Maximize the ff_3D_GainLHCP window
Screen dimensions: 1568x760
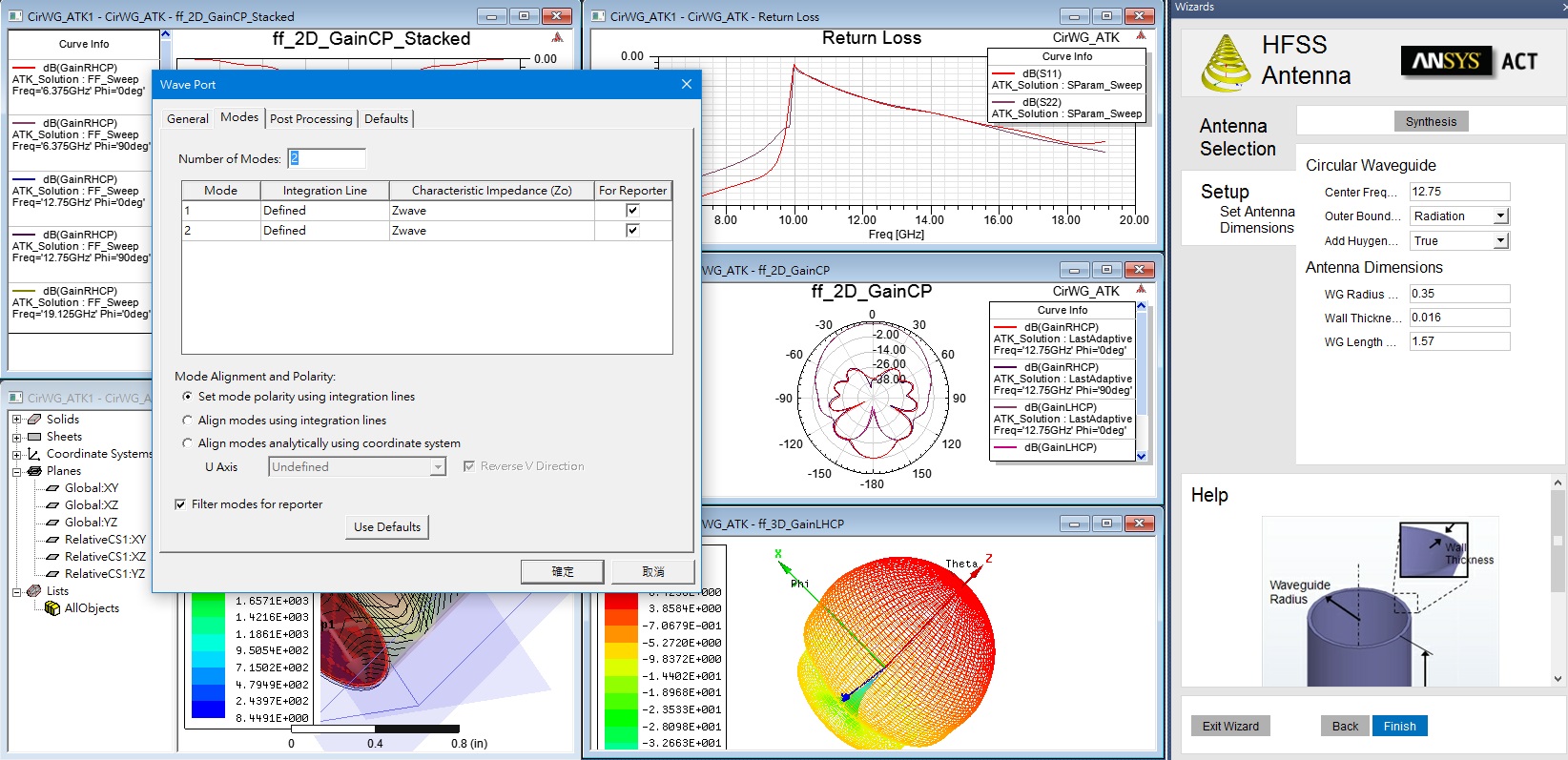(x=1106, y=524)
